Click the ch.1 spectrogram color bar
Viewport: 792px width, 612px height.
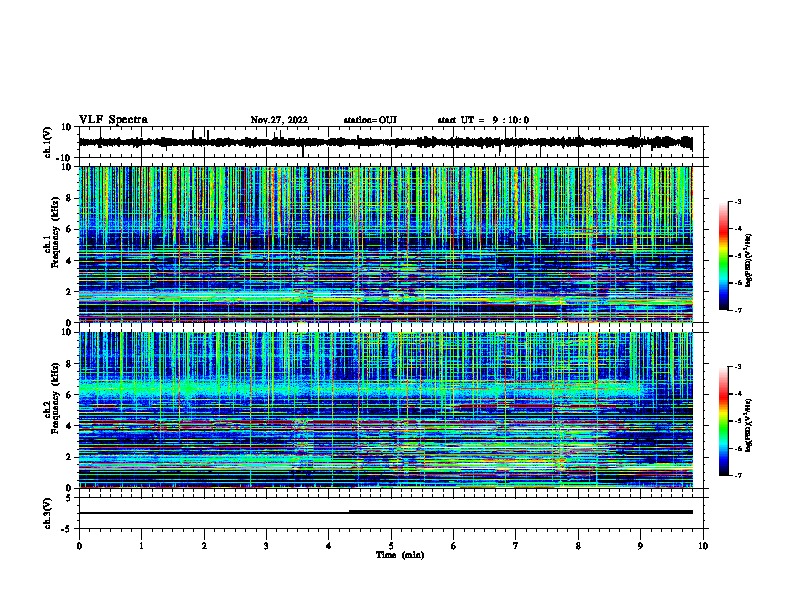click(724, 256)
